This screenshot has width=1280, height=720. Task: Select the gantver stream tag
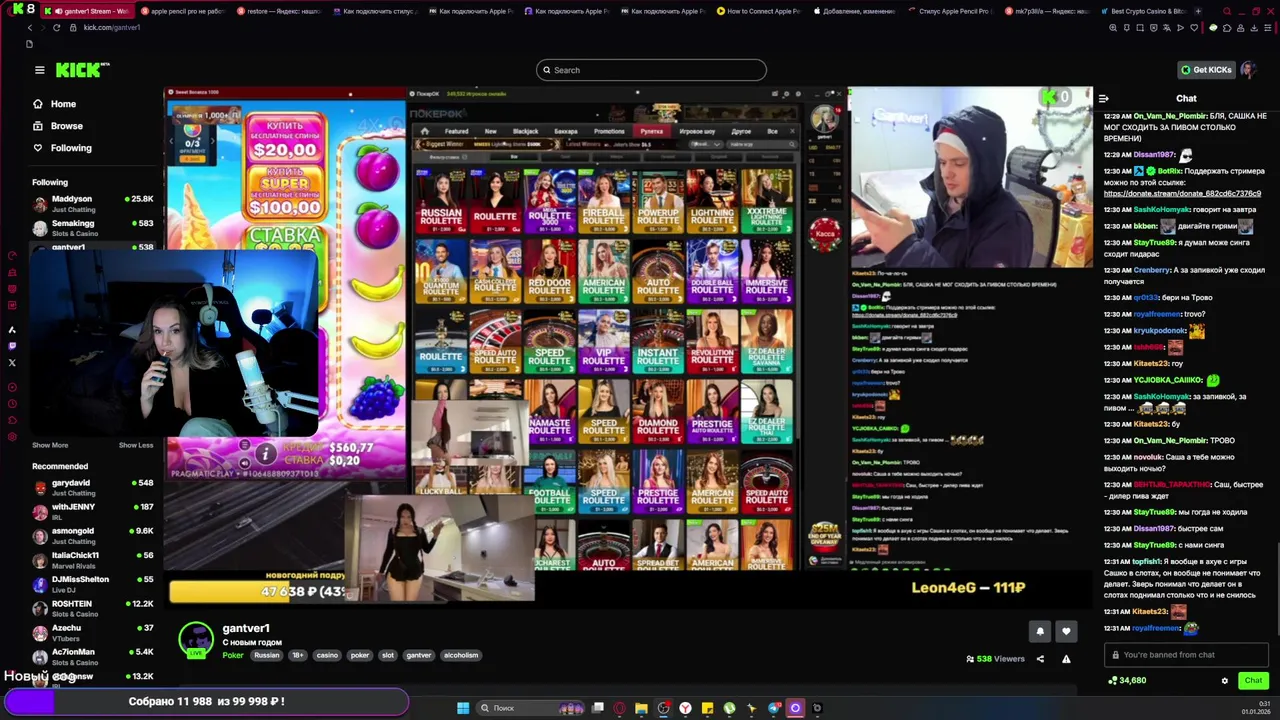[419, 655]
